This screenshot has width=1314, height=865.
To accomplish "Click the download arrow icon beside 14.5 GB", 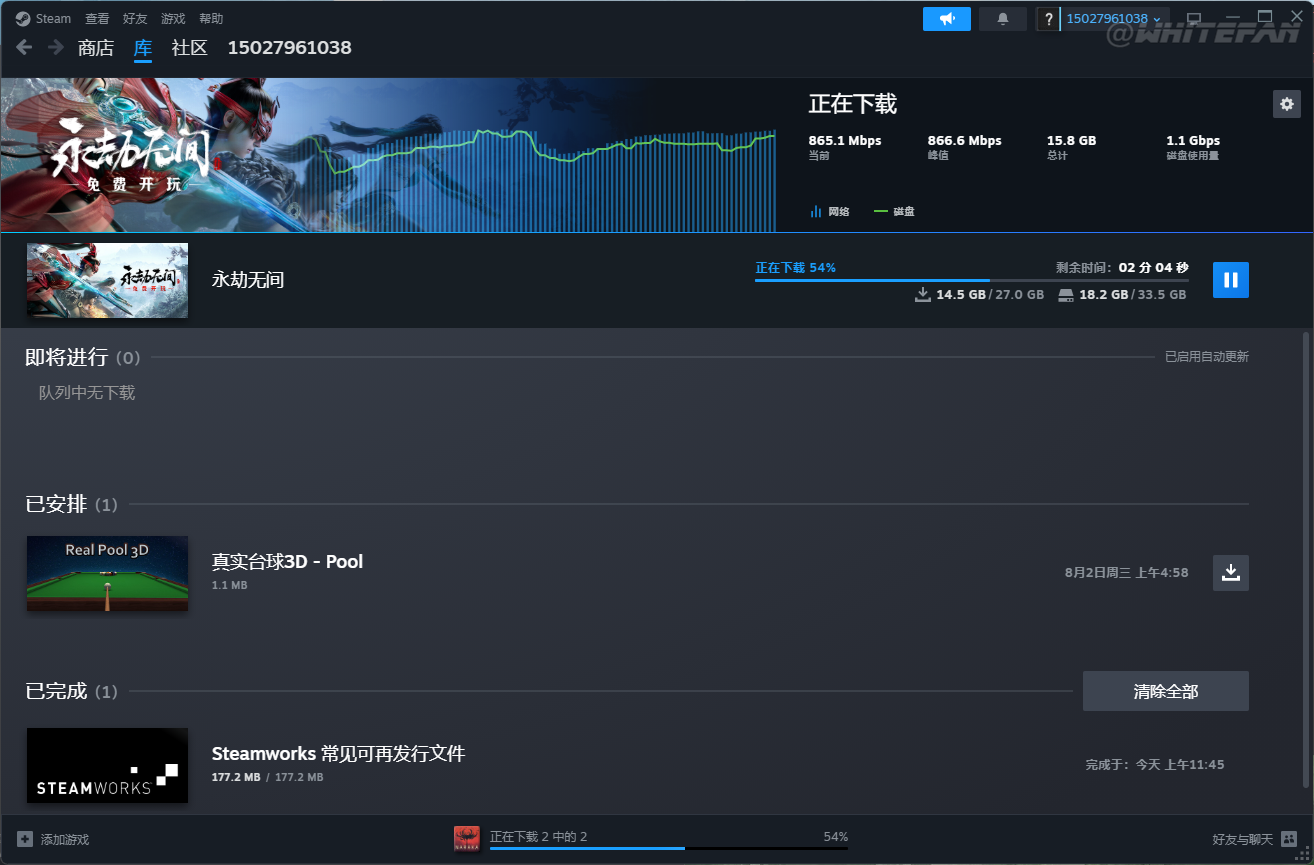I will (x=923, y=295).
